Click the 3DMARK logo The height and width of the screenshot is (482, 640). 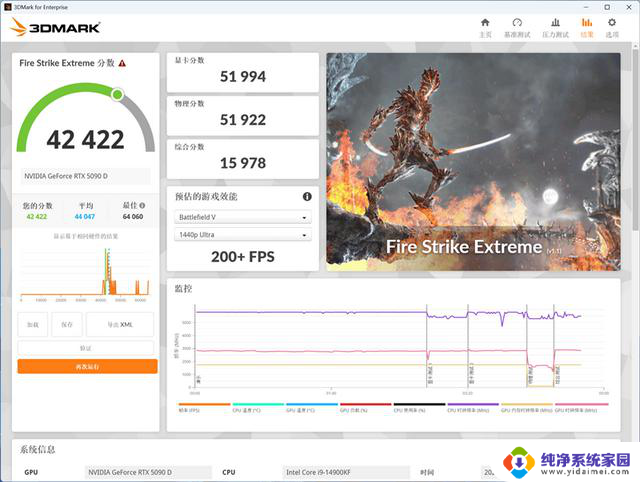click(x=55, y=27)
